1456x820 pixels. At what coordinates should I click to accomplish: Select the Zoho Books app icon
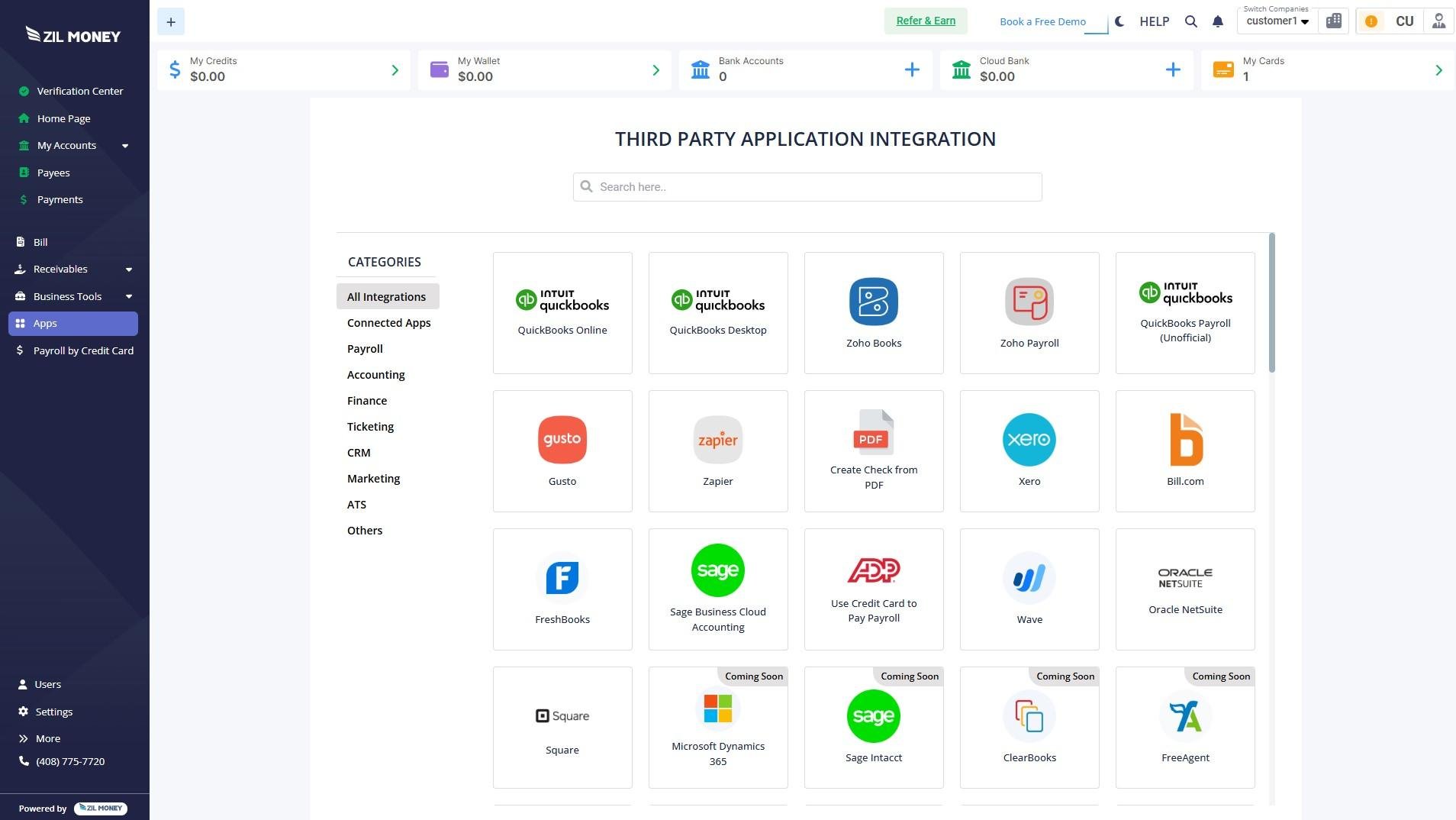click(x=874, y=302)
